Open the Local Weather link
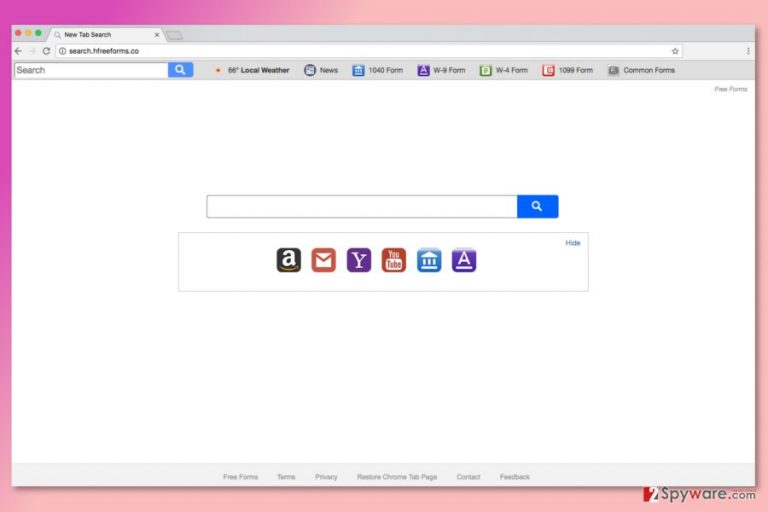This screenshot has height=512, width=768. click(259, 71)
